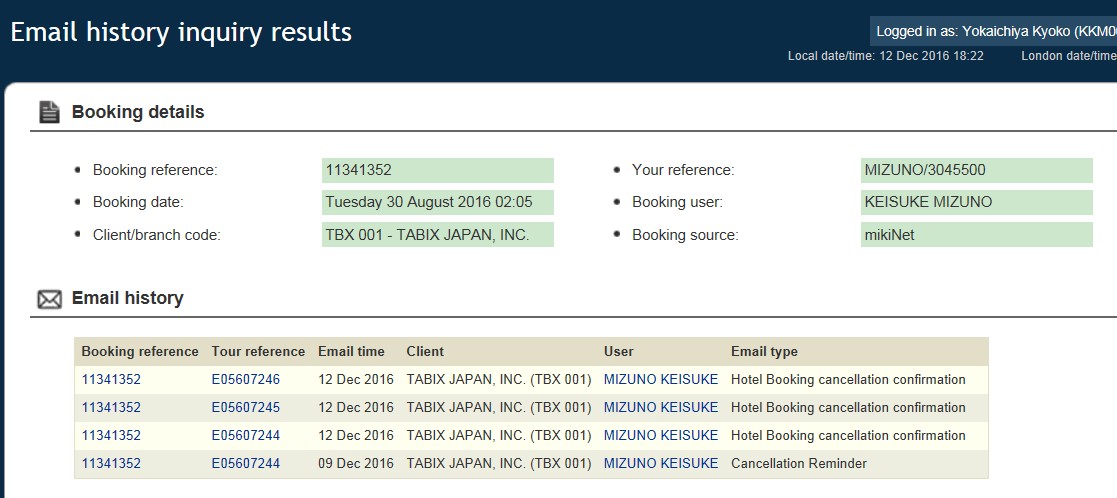Screen dimensions: 1117x498
Task: Click the Email history envelope icon
Action: 49,299
